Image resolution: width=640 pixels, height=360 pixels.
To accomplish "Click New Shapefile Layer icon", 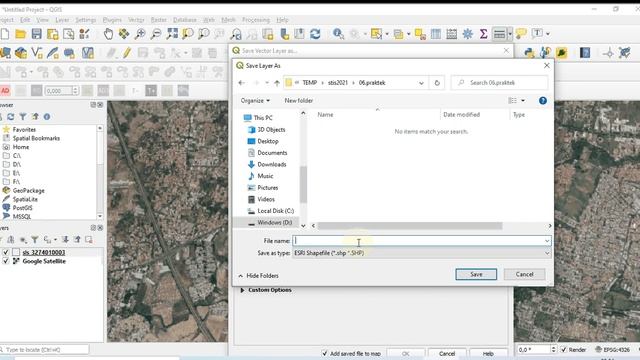I will (37, 53).
